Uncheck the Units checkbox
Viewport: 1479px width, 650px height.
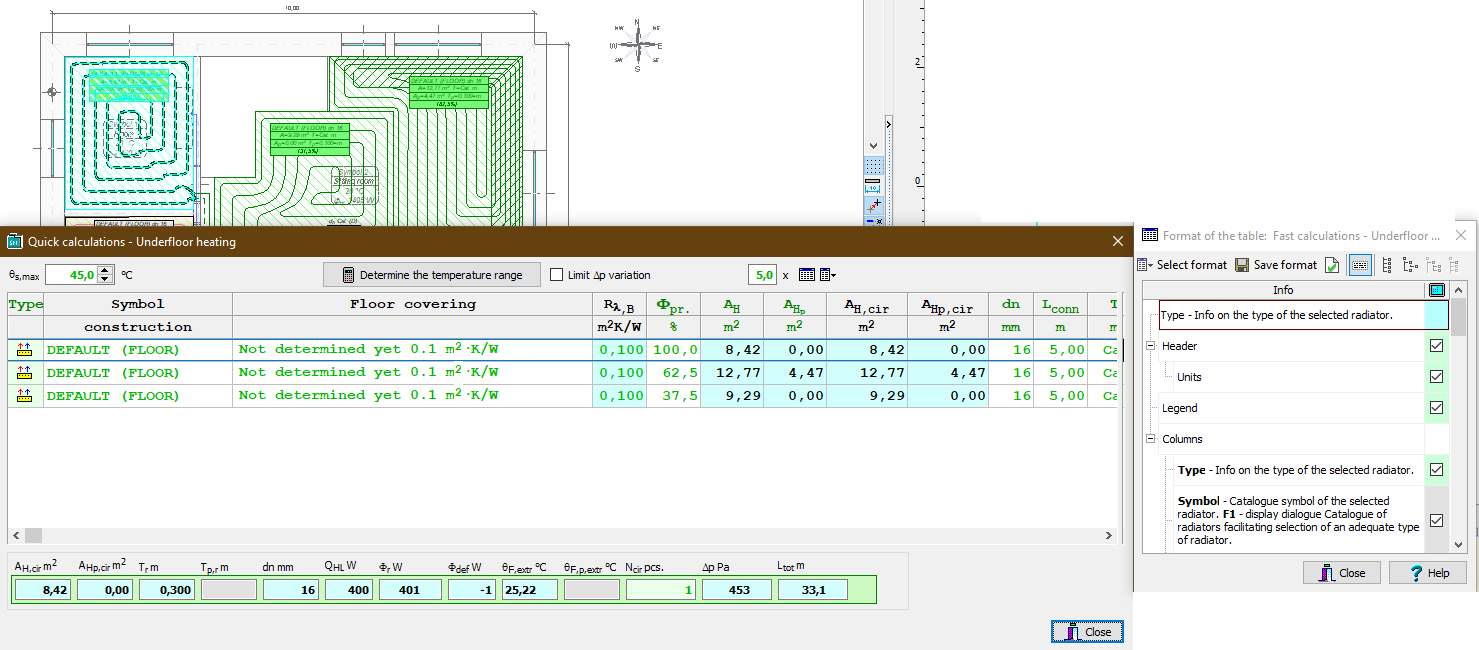(x=1437, y=377)
